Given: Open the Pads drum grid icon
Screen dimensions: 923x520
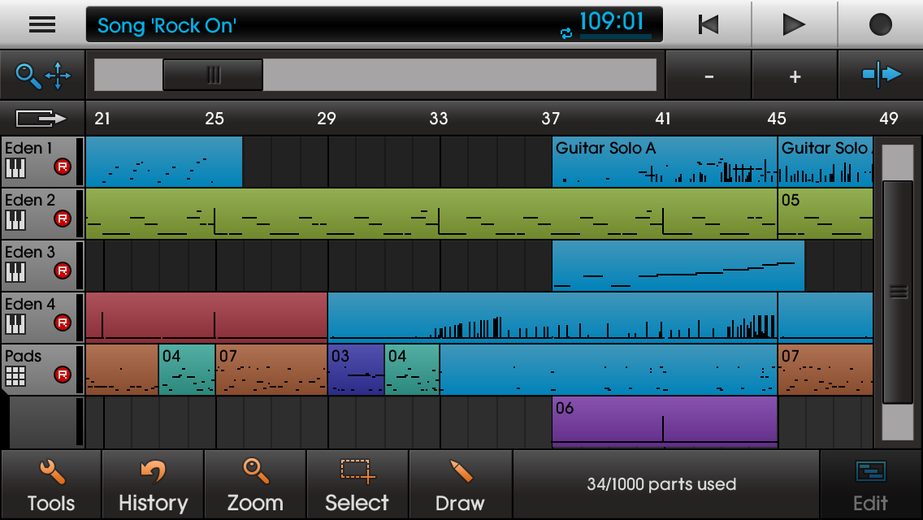Looking at the screenshot, I should click(x=16, y=376).
